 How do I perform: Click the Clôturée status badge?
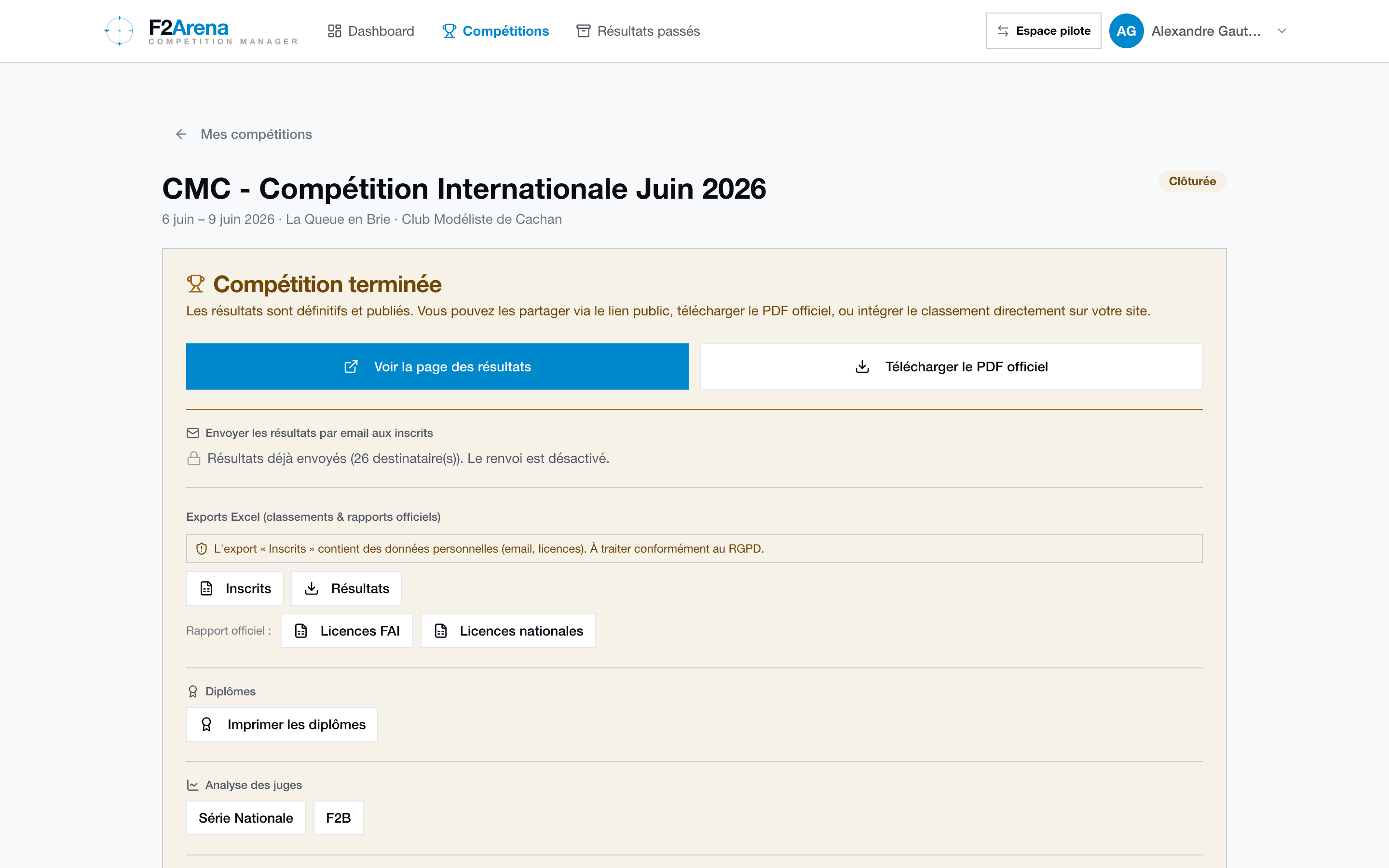[1192, 181]
